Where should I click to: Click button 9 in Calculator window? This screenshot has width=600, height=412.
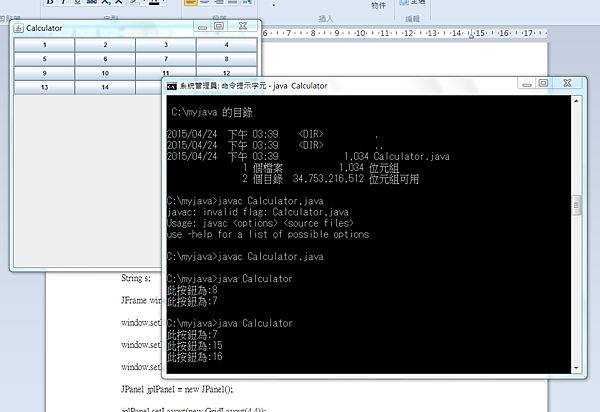coord(44,73)
